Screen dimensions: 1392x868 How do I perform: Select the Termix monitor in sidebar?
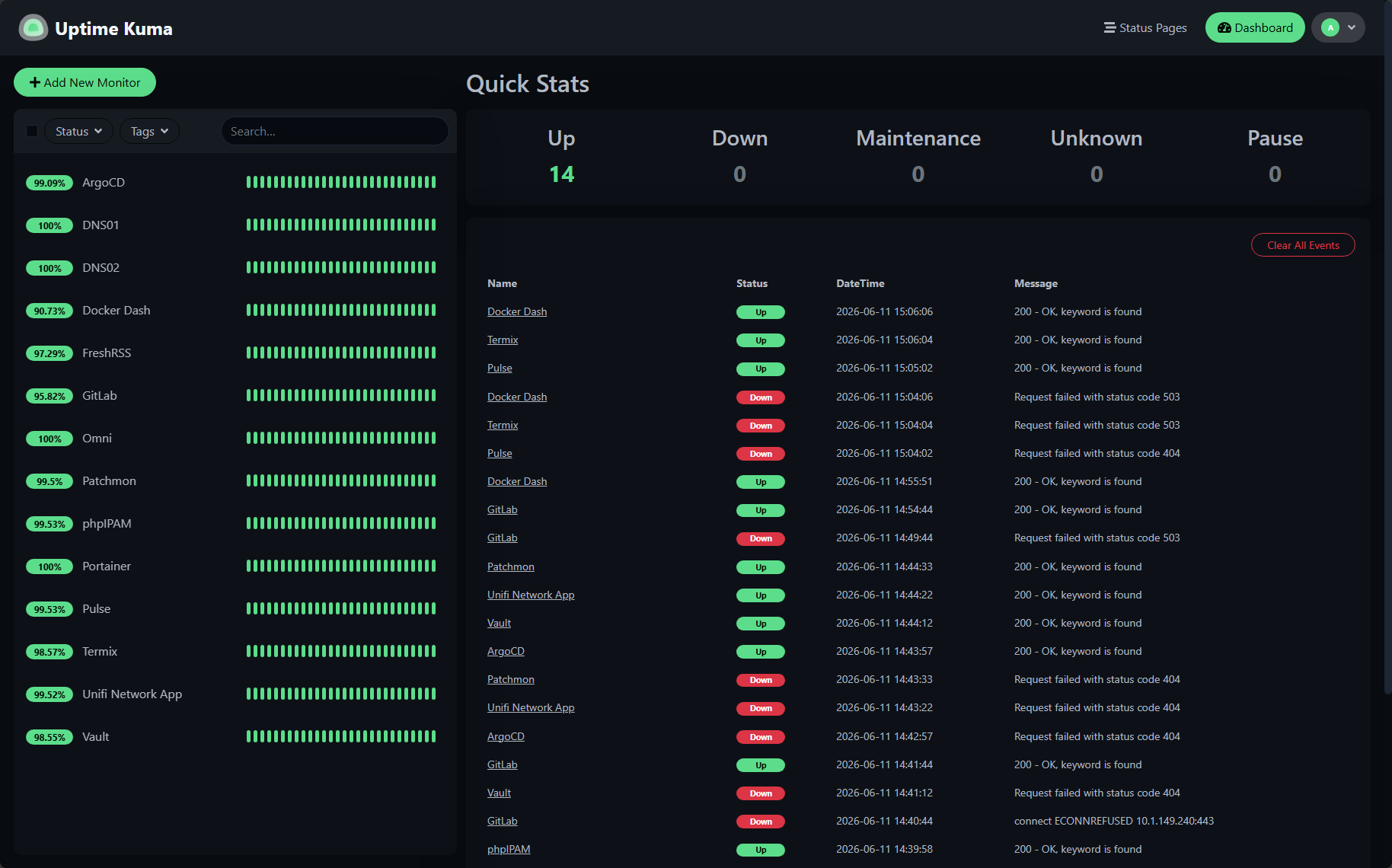click(x=235, y=652)
